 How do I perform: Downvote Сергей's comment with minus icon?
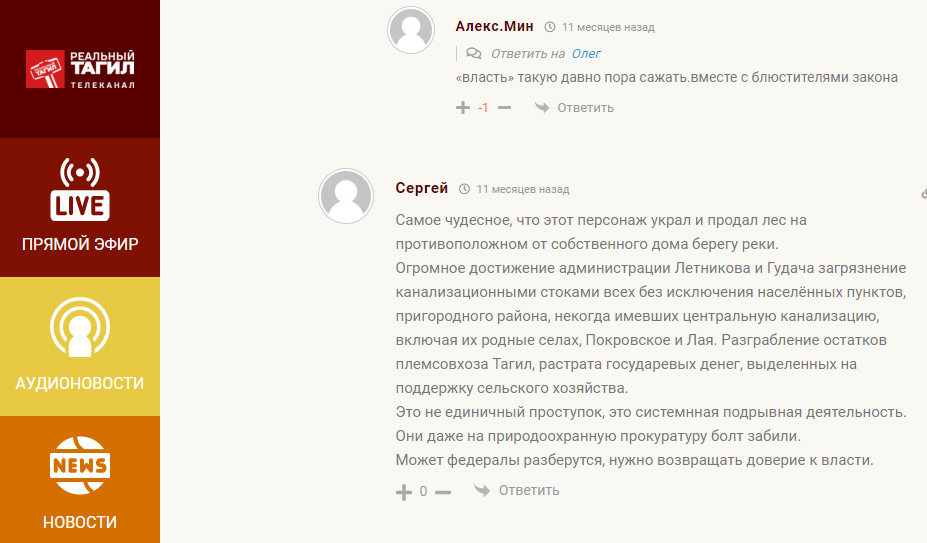click(x=443, y=491)
